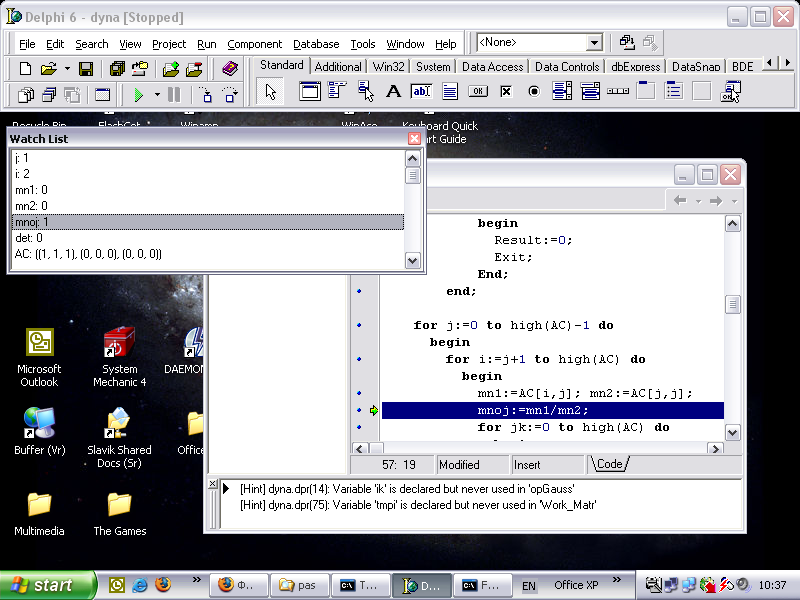Screen dimensions: 800x600
Task: Expand the <None> desktop layout combo box
Action: pyautogui.click(x=594, y=43)
